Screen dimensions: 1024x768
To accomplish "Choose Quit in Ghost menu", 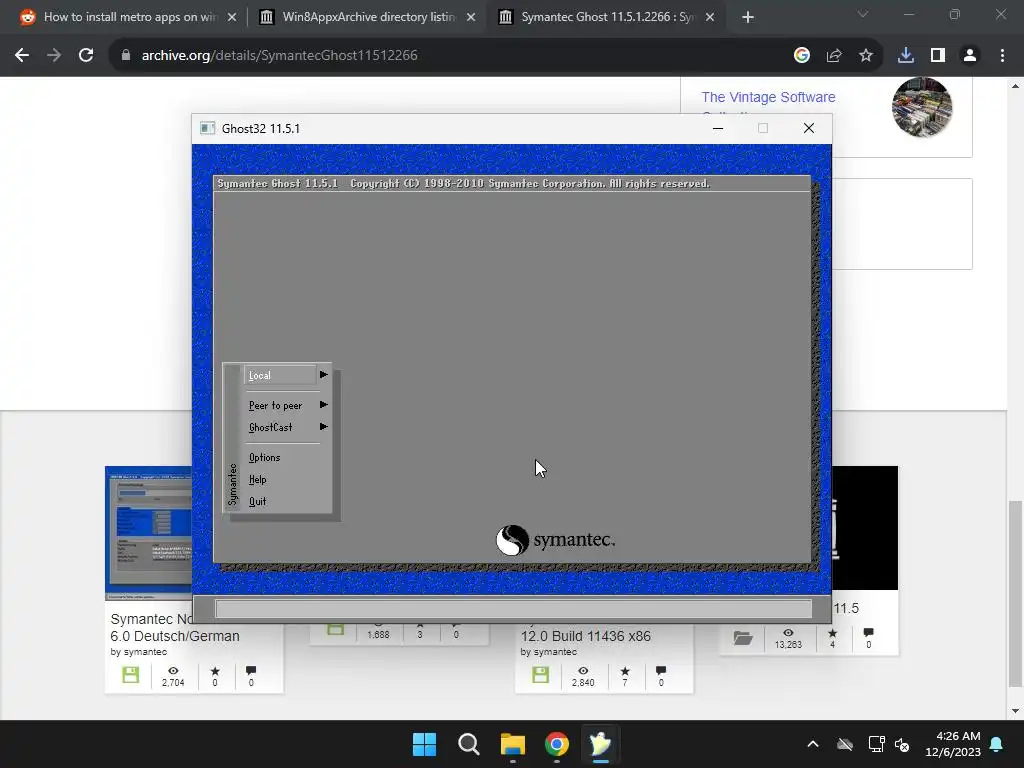I will [x=257, y=502].
